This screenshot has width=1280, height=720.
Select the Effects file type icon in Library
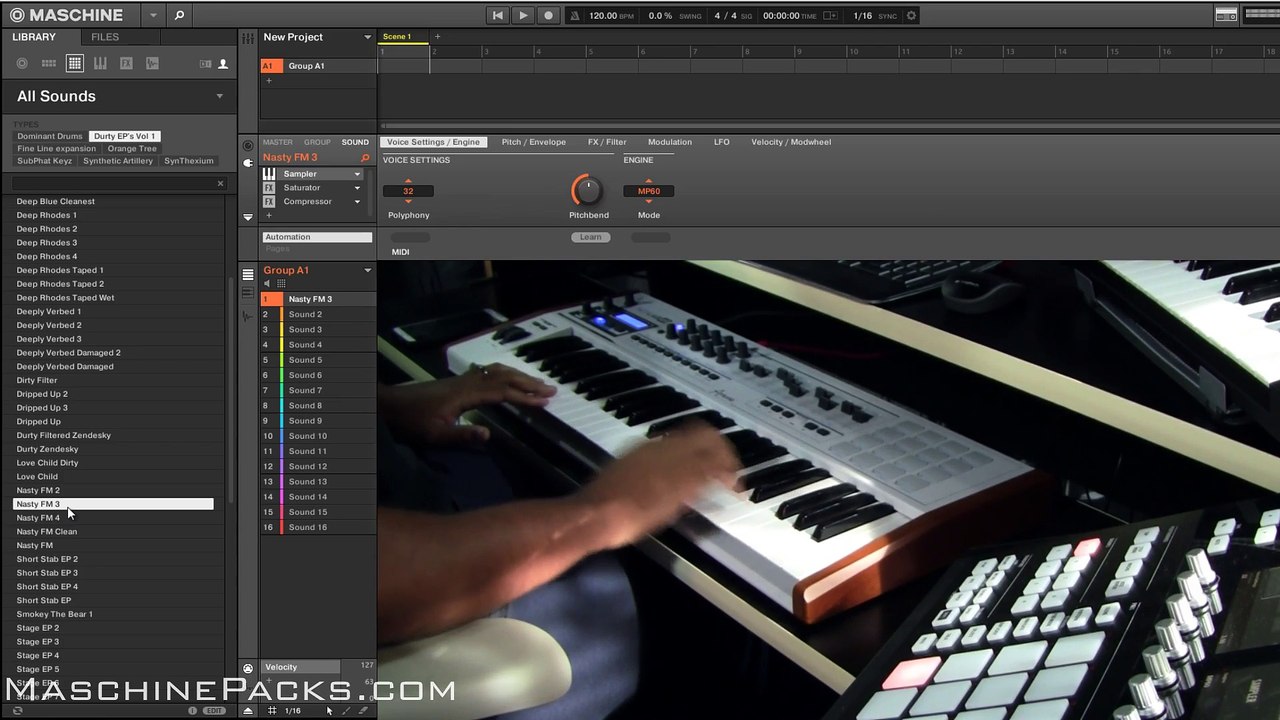pos(126,63)
